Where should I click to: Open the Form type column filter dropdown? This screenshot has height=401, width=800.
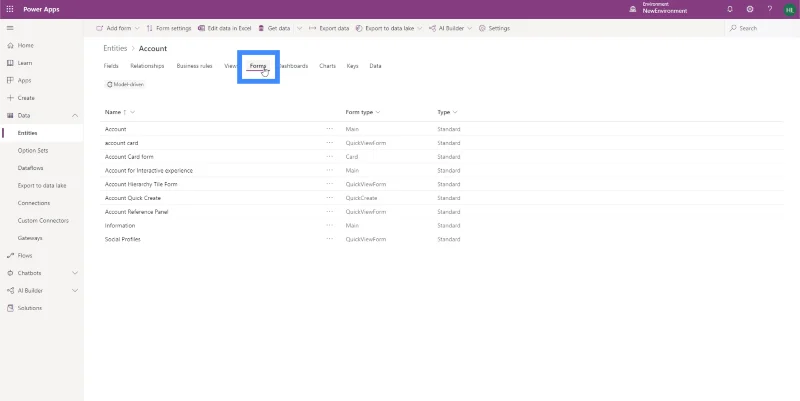[x=378, y=112]
